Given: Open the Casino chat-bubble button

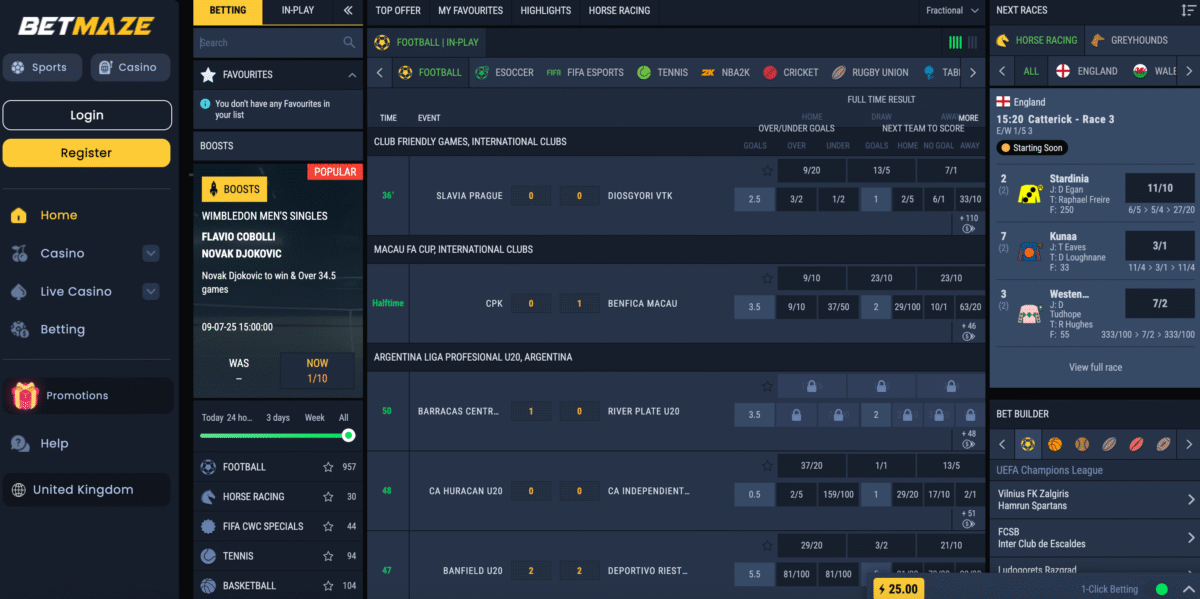Looking at the screenshot, I should tap(130, 67).
